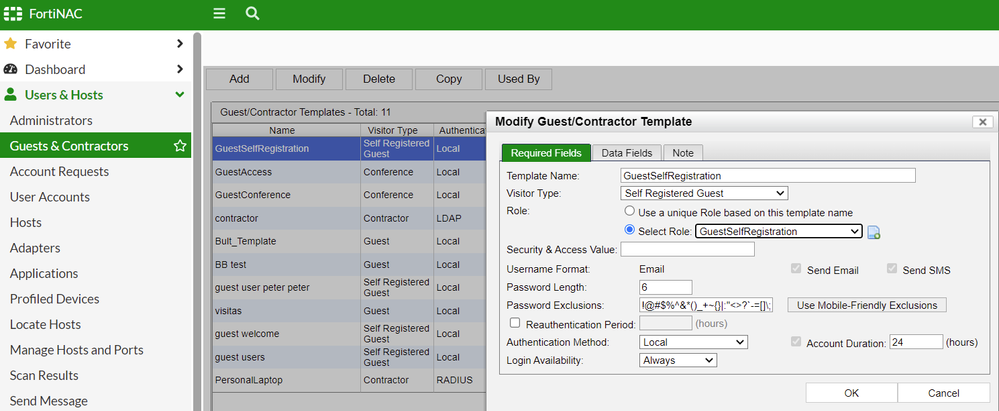Viewport: 999px width, 411px height.
Task: Click the FortiNAC logo icon
Action: pyautogui.click(x=13, y=14)
